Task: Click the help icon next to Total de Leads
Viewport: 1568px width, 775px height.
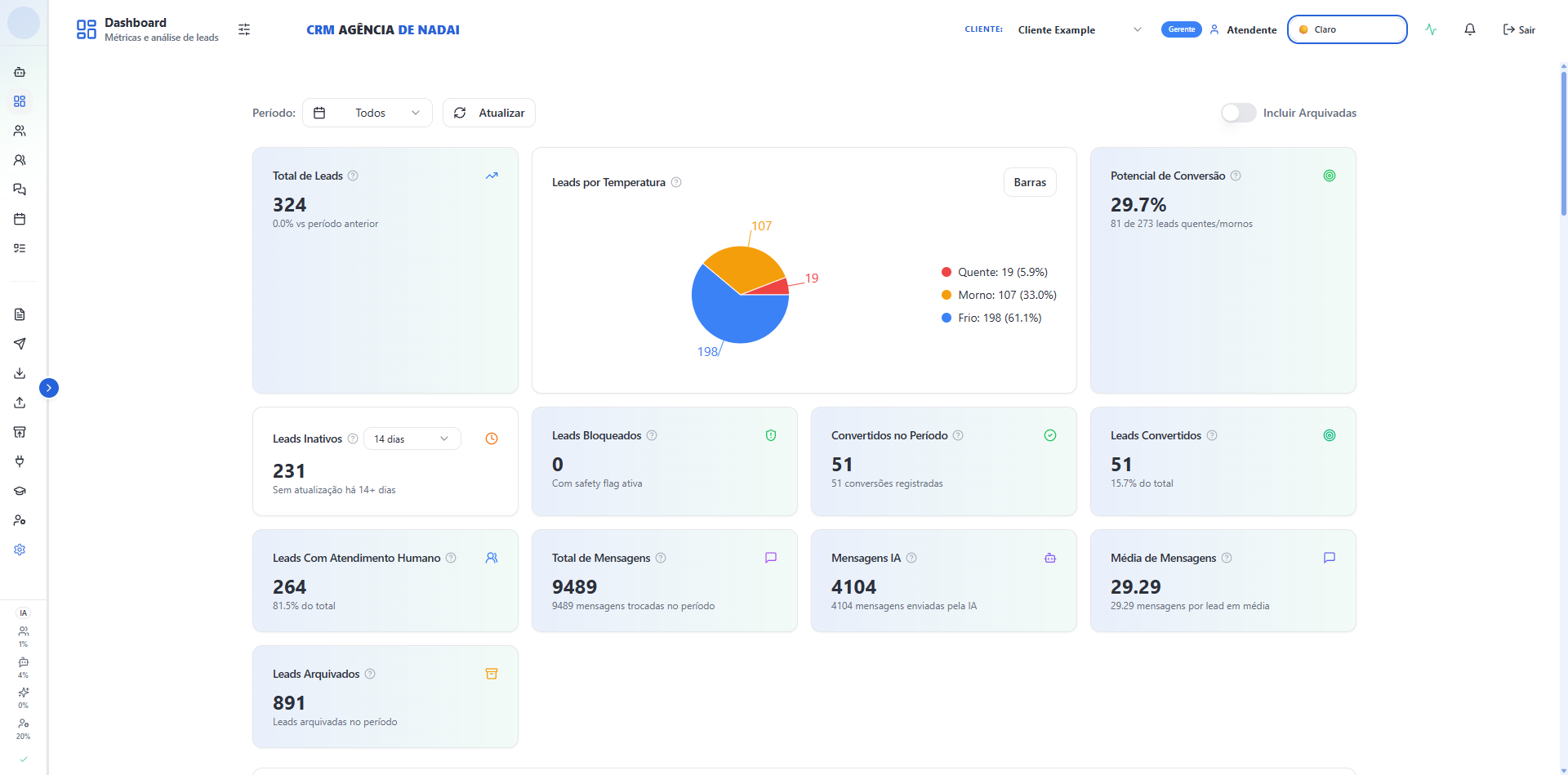Action: [x=353, y=176]
